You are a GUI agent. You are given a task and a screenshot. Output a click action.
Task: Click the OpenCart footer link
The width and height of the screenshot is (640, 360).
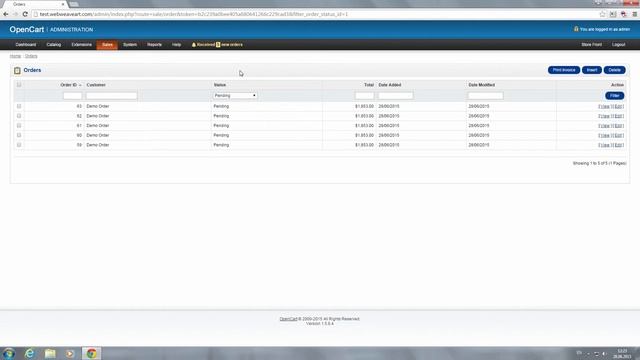coord(288,319)
